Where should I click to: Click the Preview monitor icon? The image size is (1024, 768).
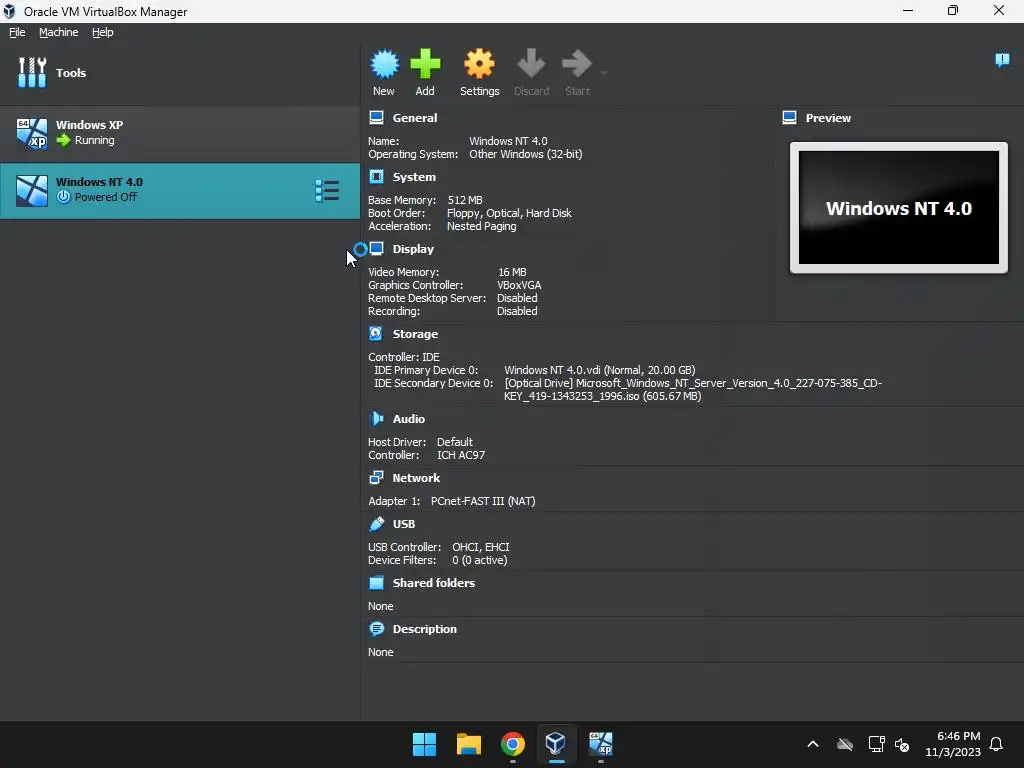789,118
